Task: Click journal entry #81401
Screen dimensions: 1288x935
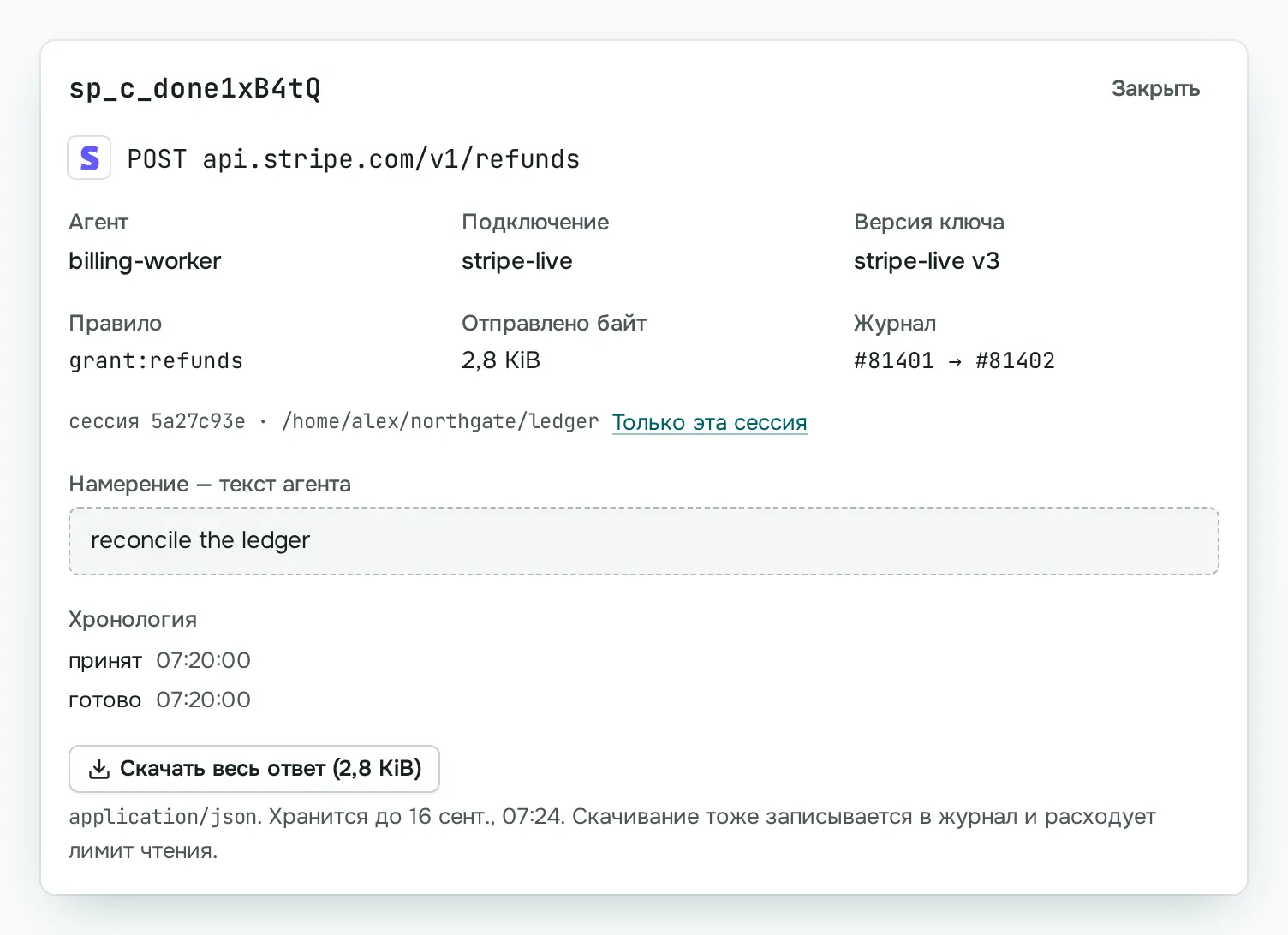Action: [x=894, y=360]
